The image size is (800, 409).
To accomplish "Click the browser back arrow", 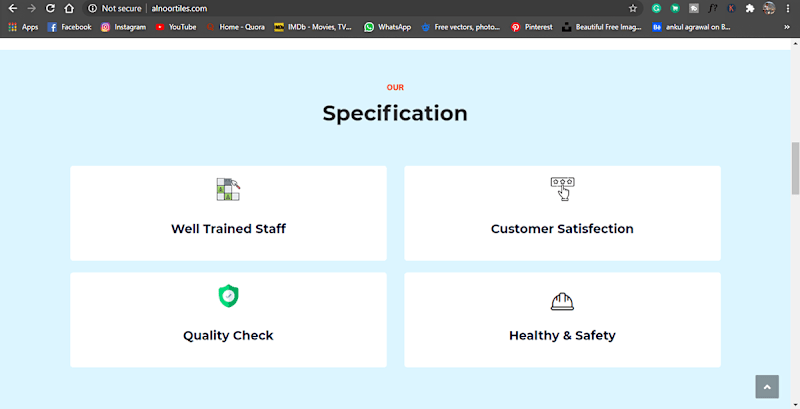I will tap(13, 8).
